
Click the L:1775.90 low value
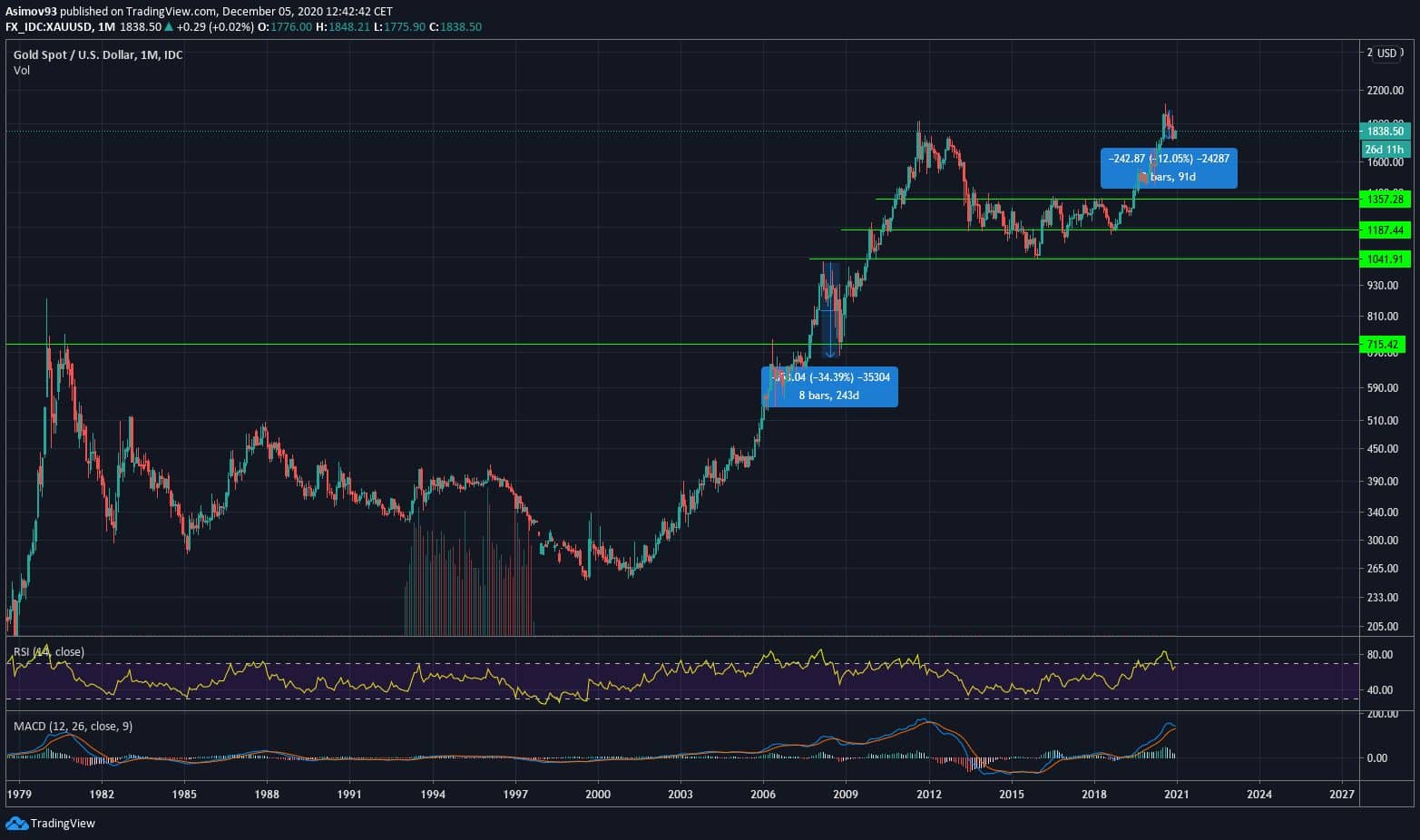(x=401, y=27)
